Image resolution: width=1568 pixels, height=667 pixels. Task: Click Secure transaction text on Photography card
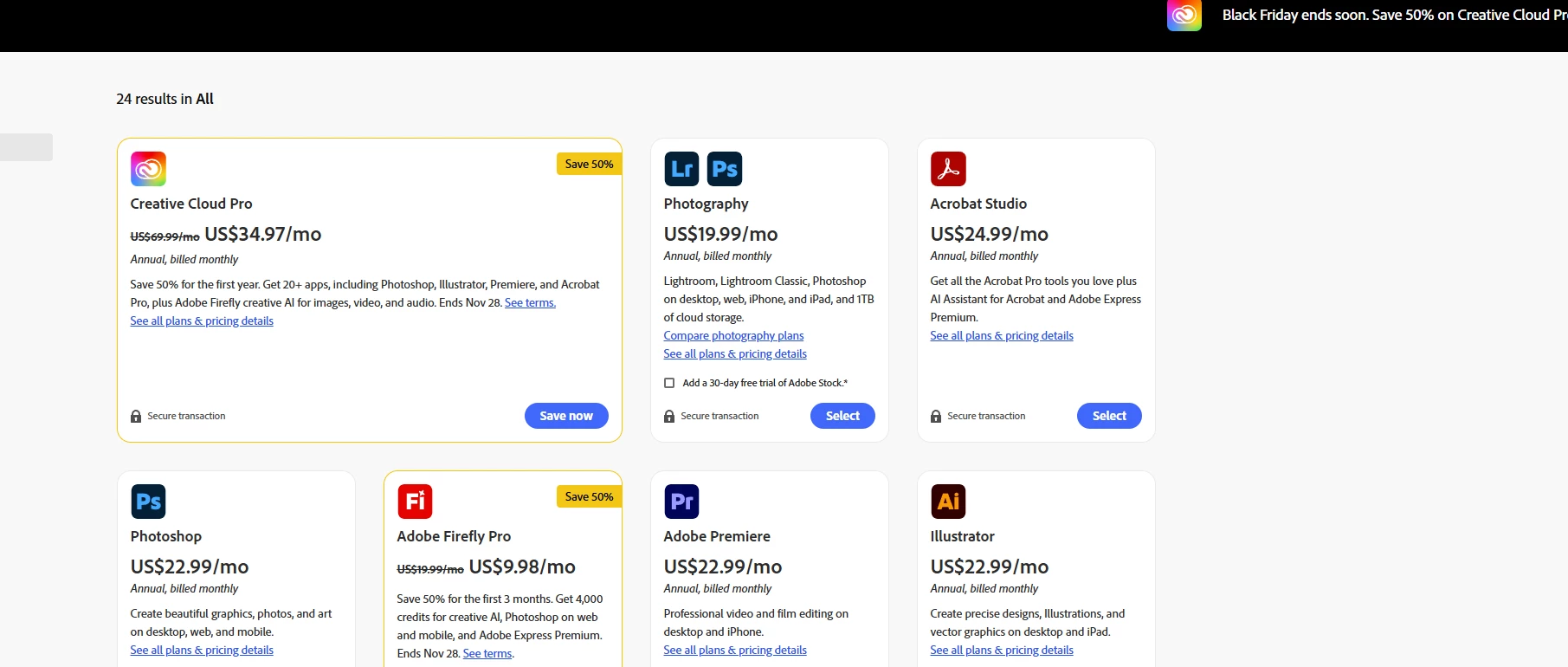719,416
